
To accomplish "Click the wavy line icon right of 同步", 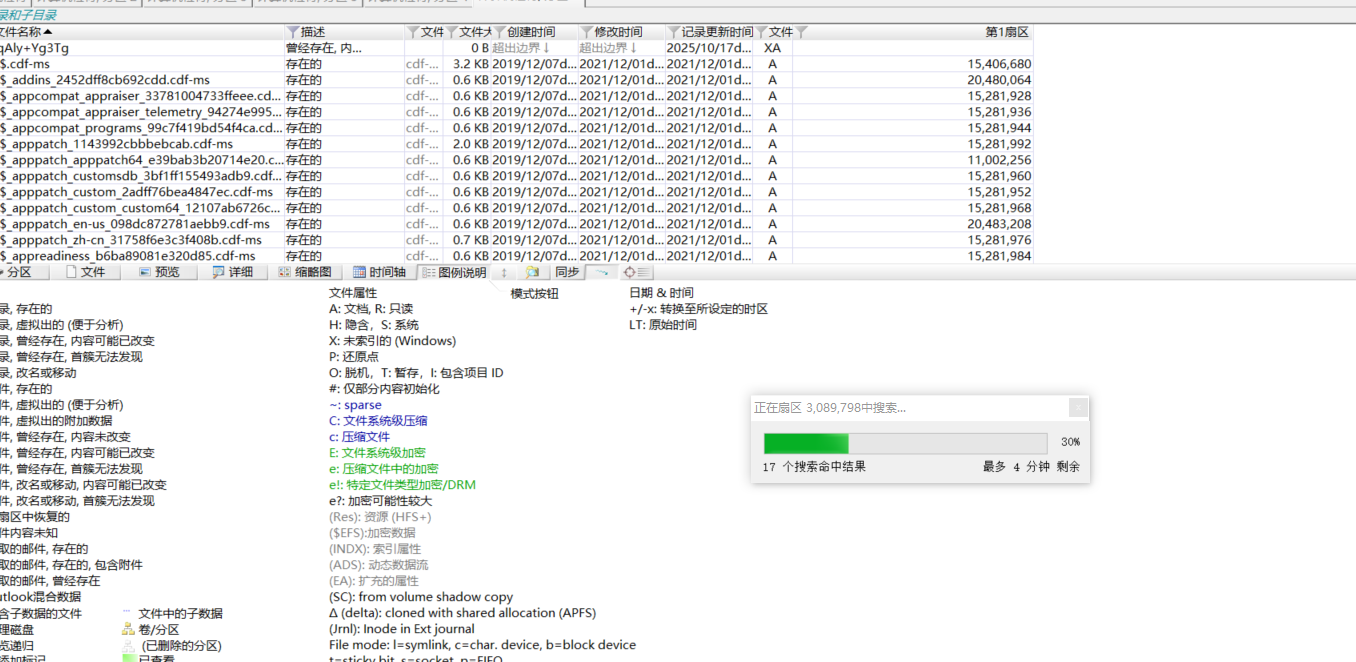I will (x=601, y=272).
